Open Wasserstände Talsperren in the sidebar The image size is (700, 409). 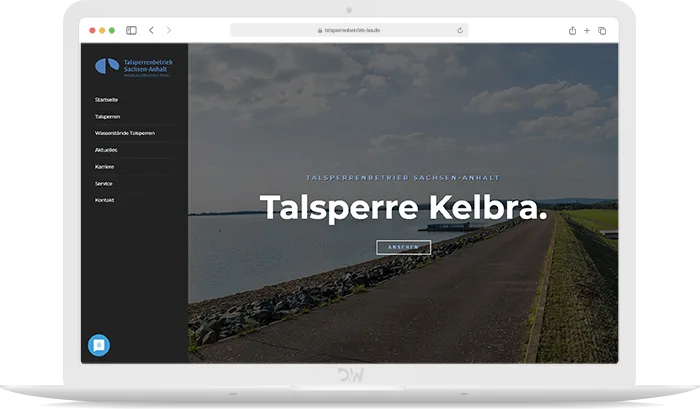click(x=125, y=133)
